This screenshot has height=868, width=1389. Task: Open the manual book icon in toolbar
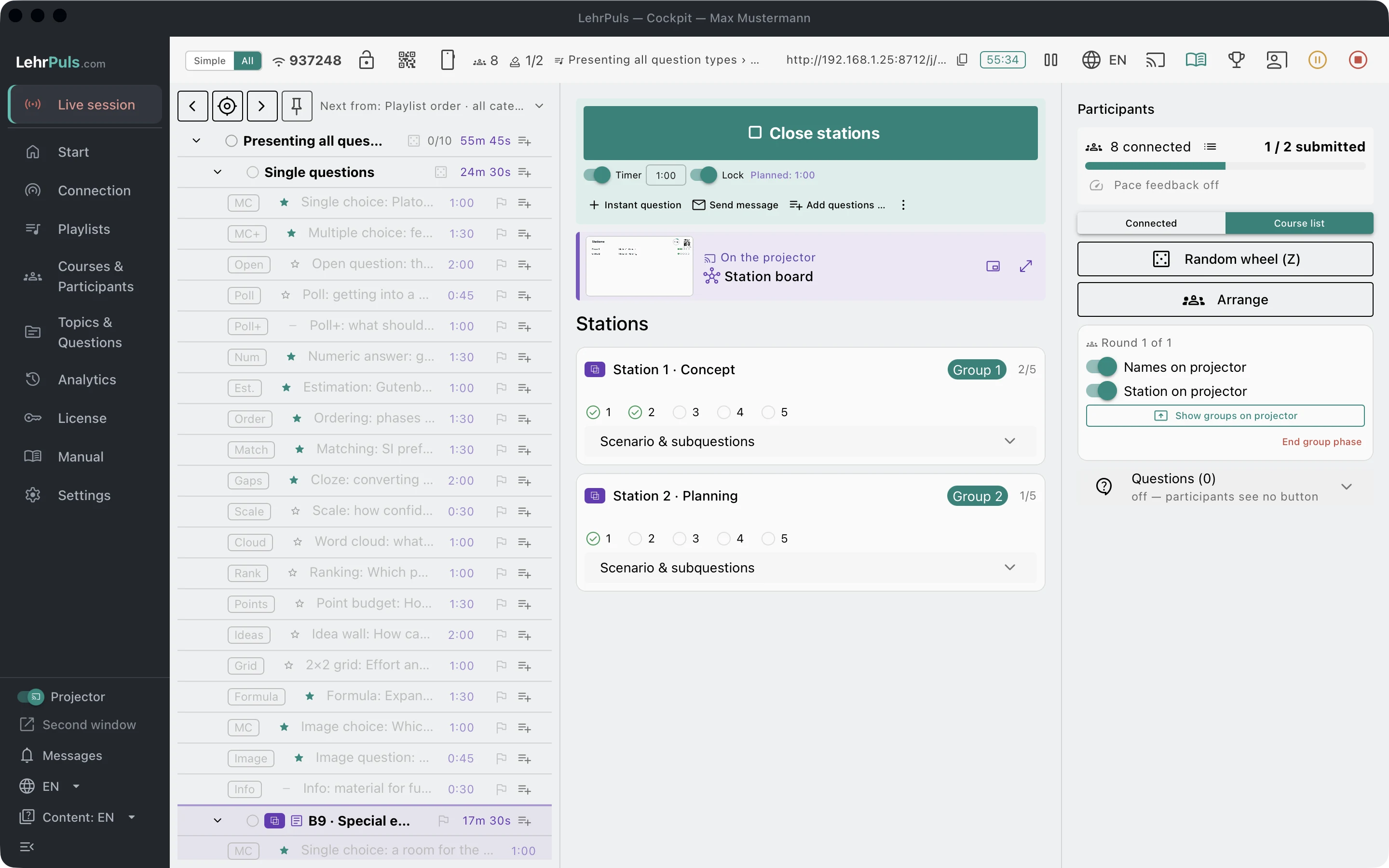pyautogui.click(x=1196, y=60)
